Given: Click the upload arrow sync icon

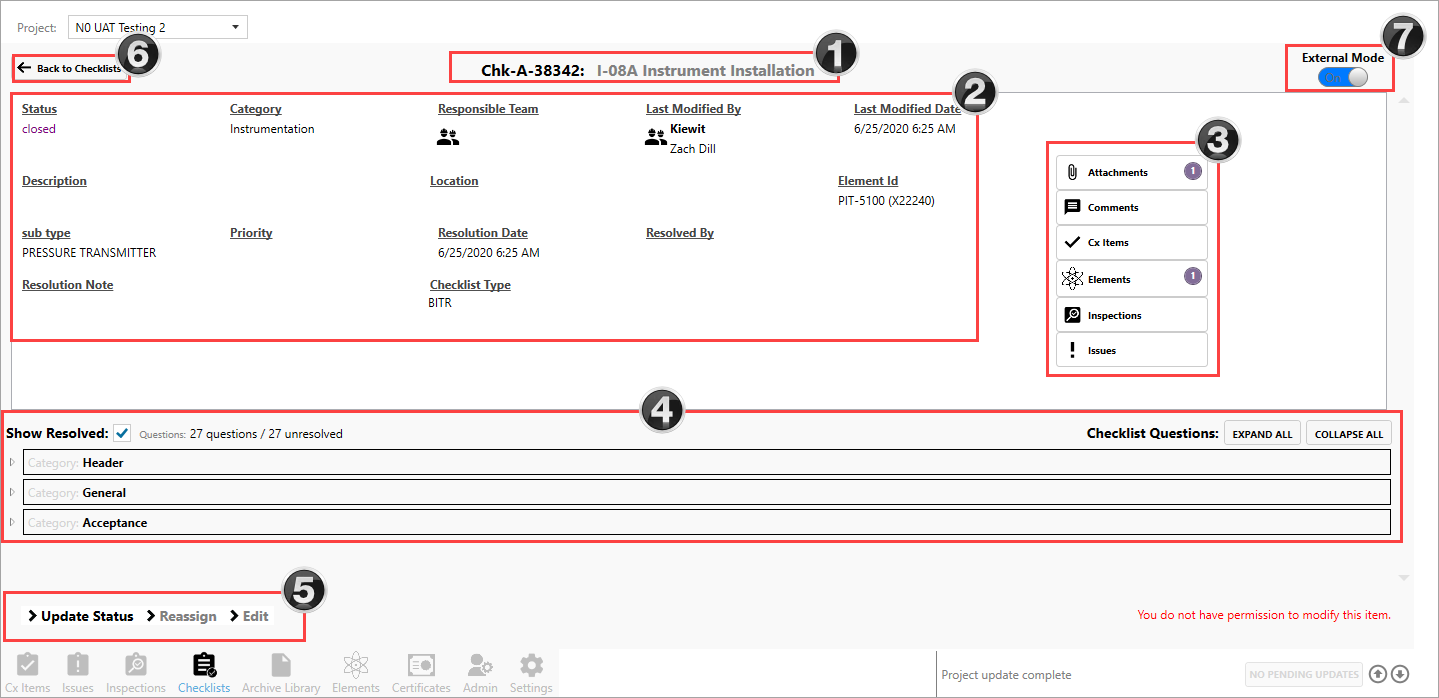Looking at the screenshot, I should coord(1378,674).
